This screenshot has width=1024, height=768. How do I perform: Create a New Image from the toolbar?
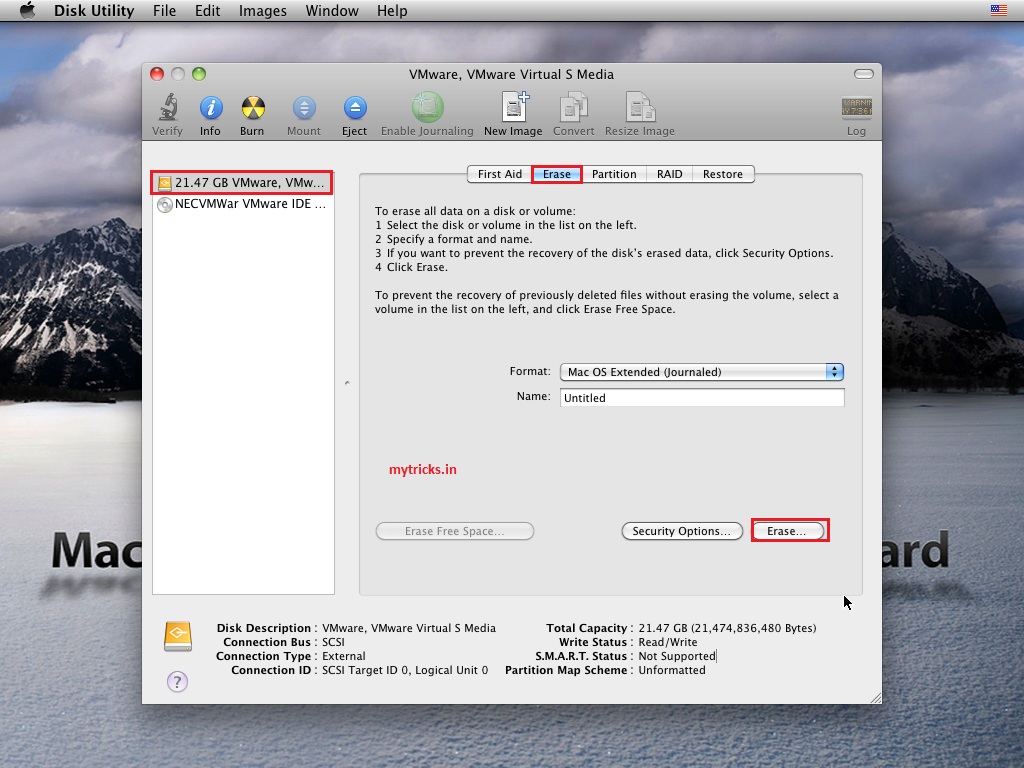click(x=514, y=107)
